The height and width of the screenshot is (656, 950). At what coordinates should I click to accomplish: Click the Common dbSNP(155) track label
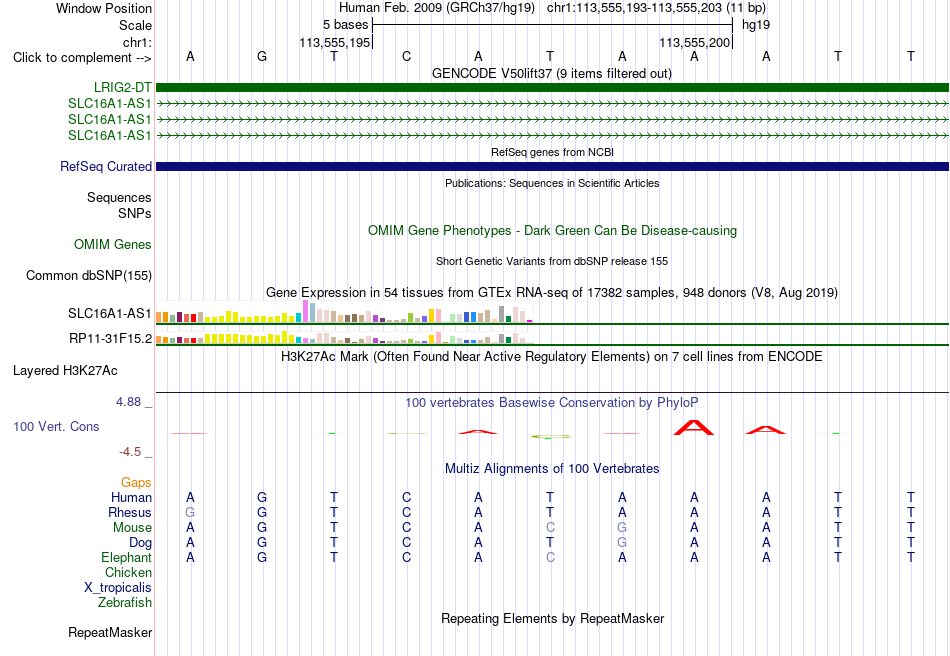click(89, 276)
